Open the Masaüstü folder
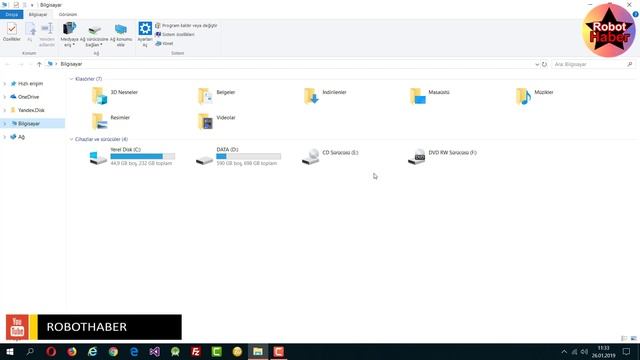The height and width of the screenshot is (360, 640). point(430,96)
